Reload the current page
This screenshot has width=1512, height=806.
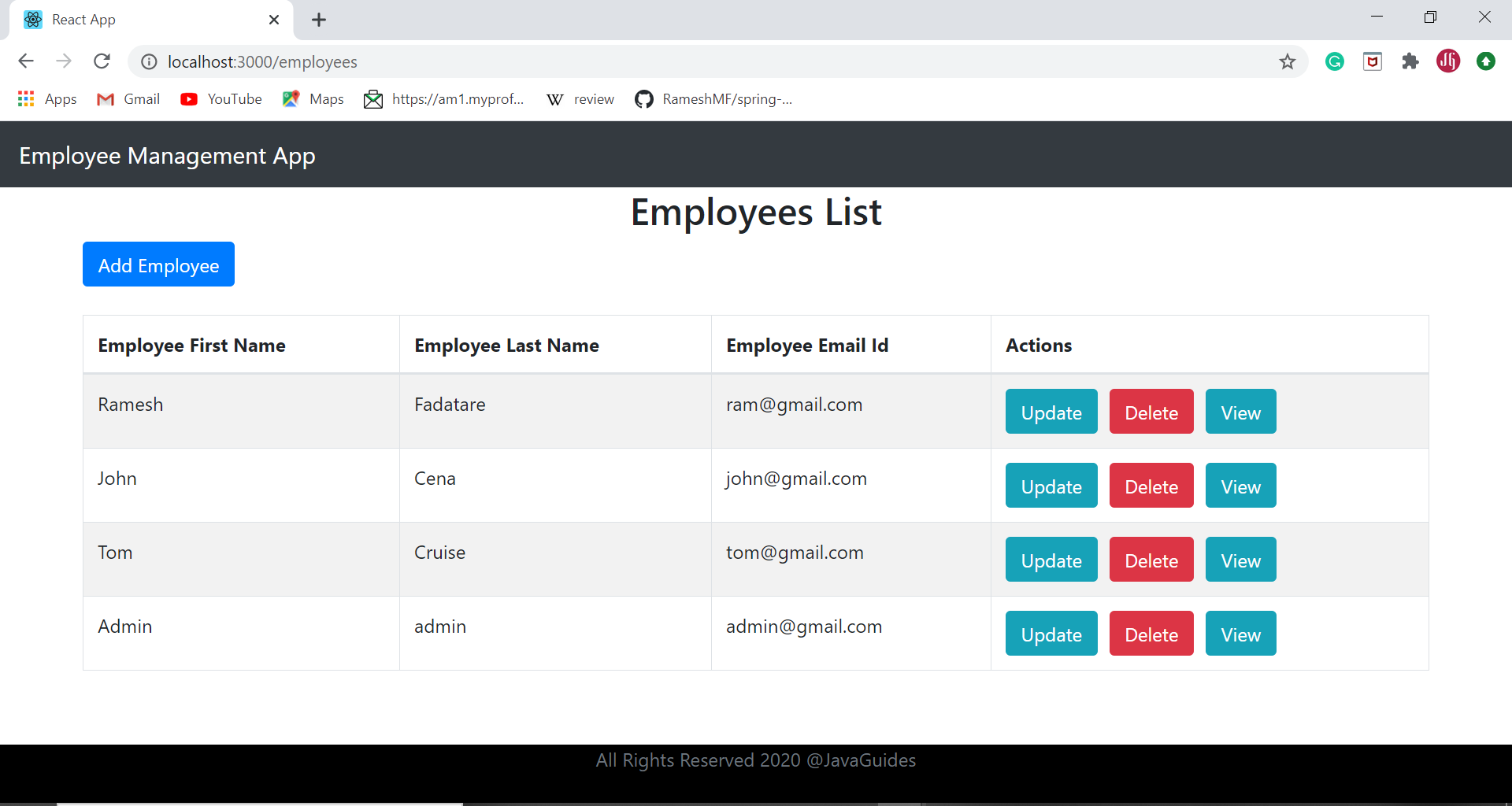(x=102, y=61)
